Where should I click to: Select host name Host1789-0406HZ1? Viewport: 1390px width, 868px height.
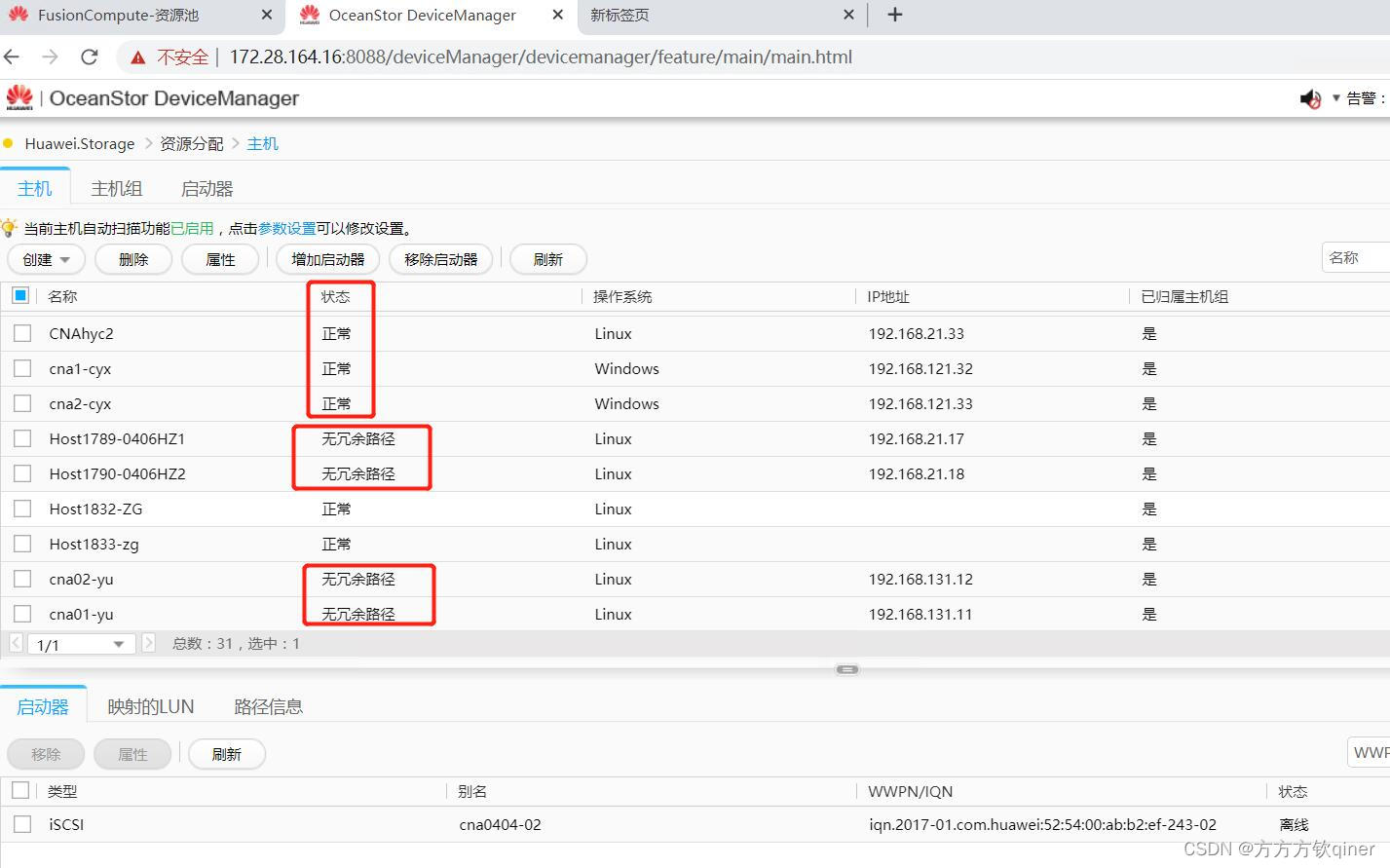pyautogui.click(x=117, y=438)
